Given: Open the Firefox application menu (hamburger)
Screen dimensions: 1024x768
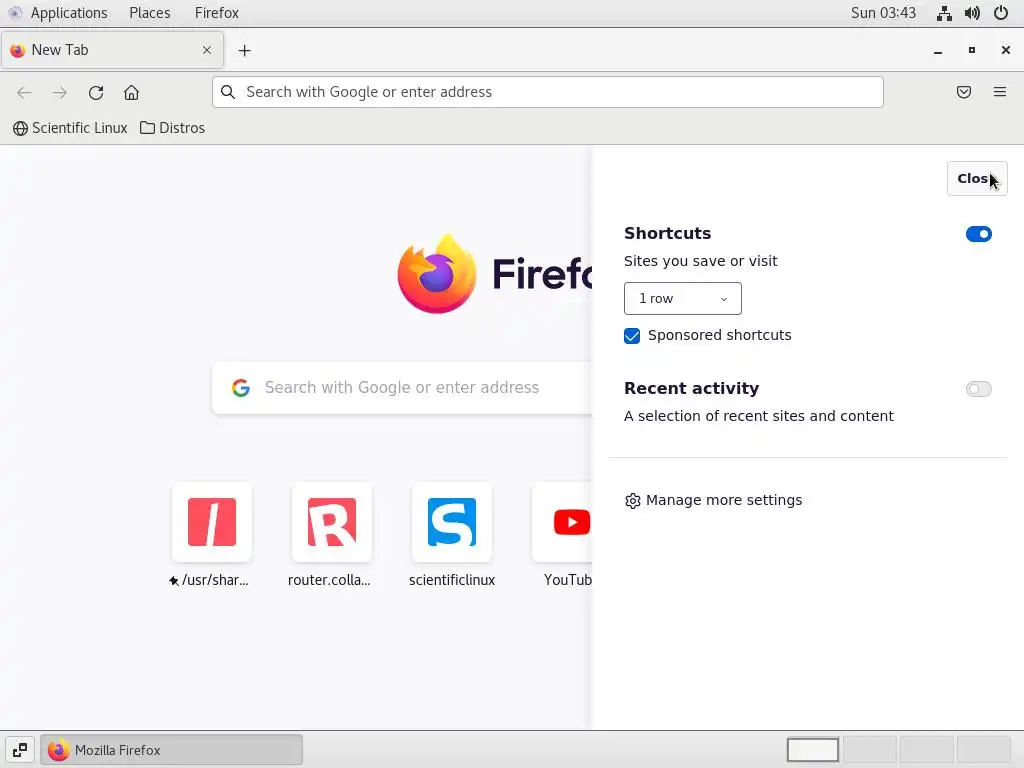Looking at the screenshot, I should [x=1000, y=92].
